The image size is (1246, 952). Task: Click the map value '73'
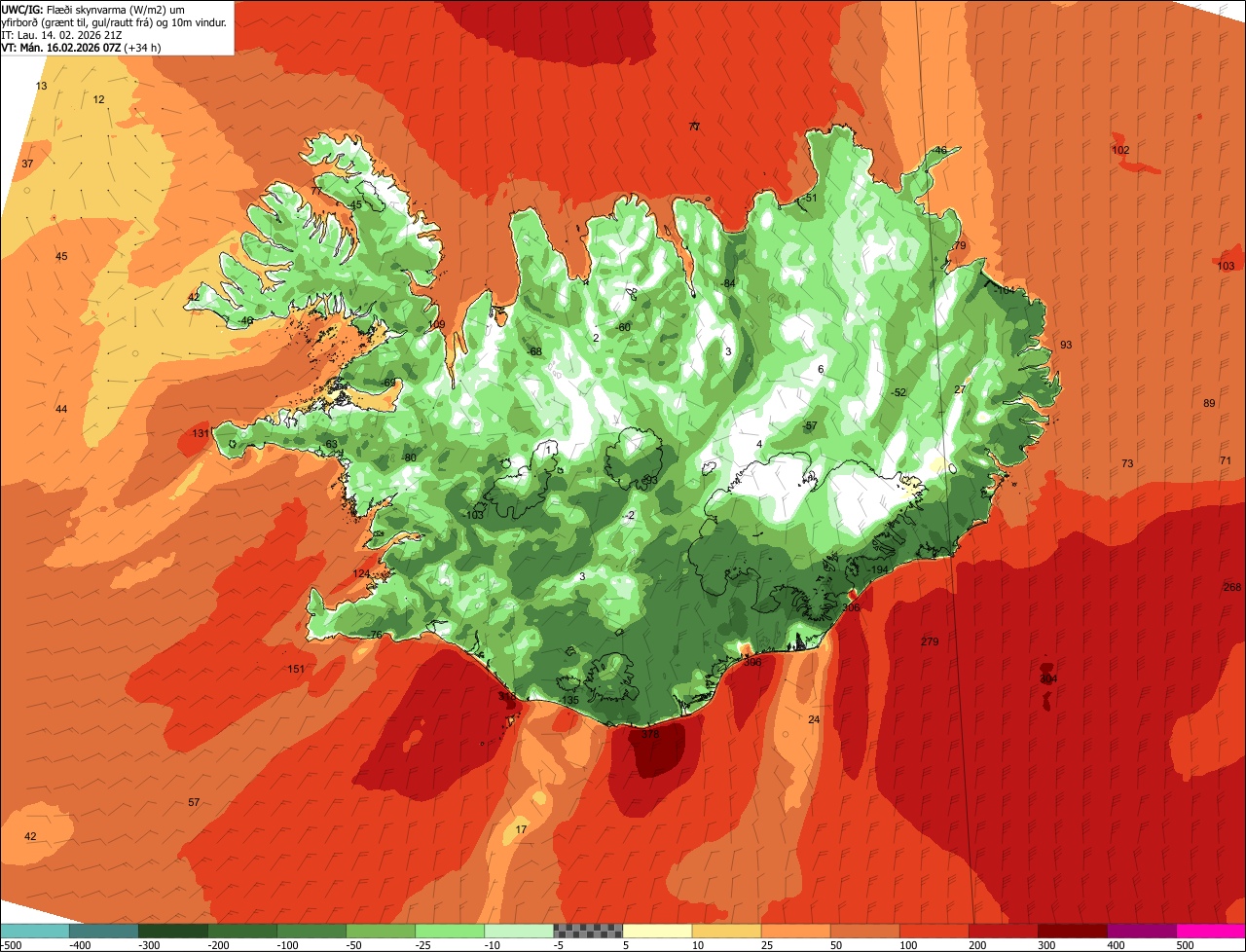(1127, 463)
